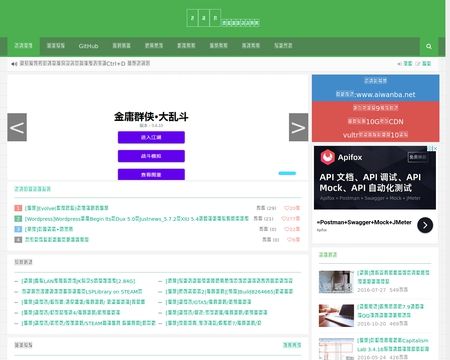The height and width of the screenshot is (360, 450).
Task: Click the last green link right of announcement bar
Action: (x=427, y=63)
